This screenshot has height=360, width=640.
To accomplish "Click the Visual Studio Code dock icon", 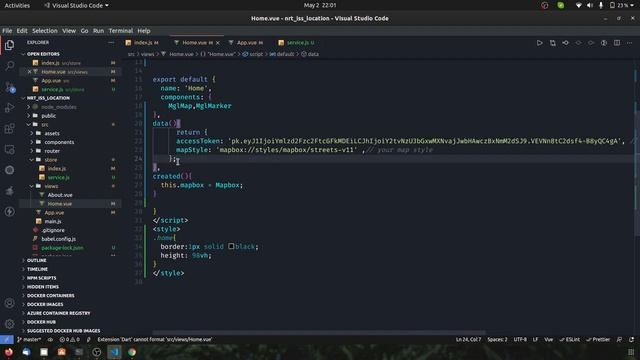I will 114,352.
